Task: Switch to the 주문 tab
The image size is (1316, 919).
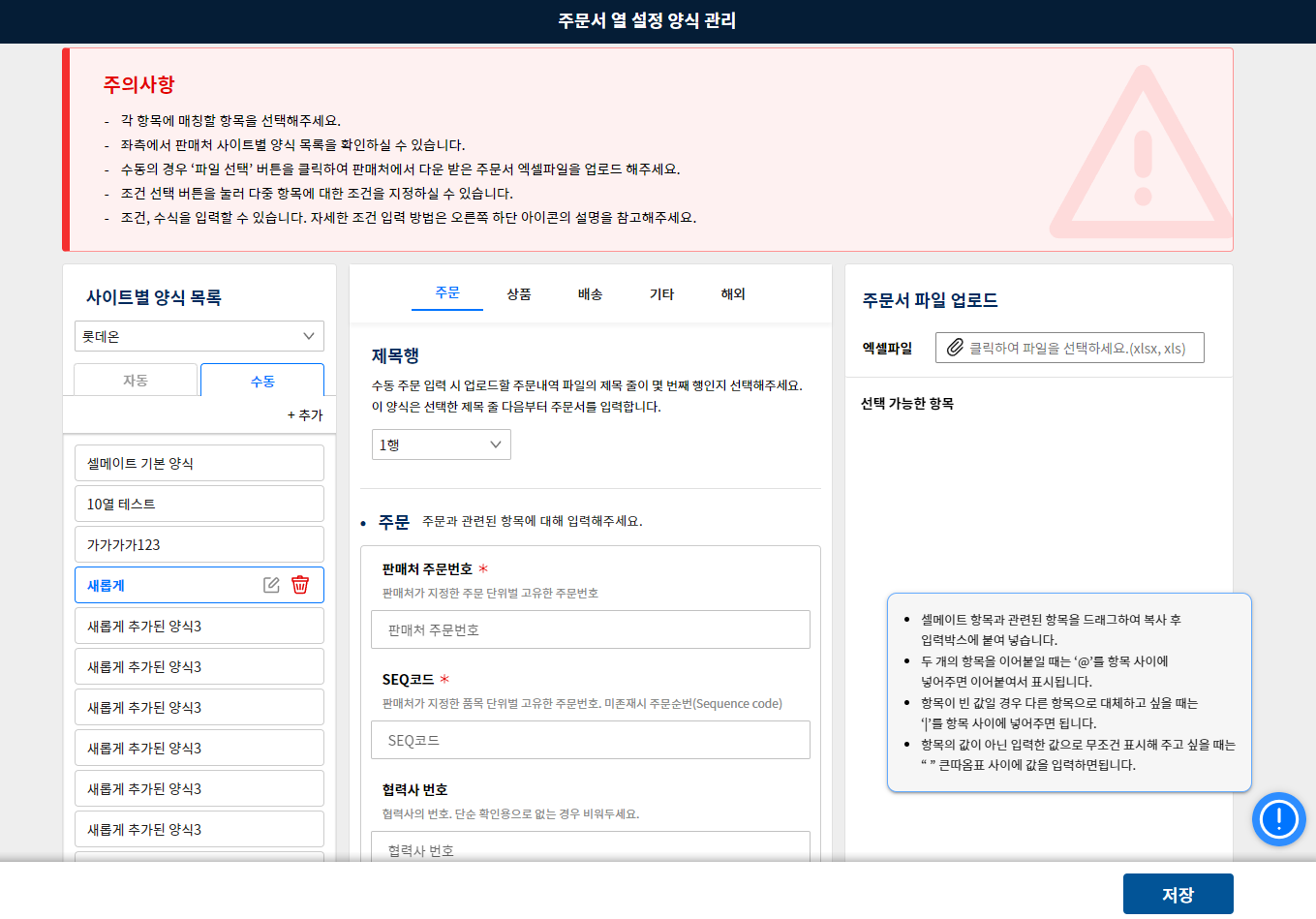Action: [447, 292]
